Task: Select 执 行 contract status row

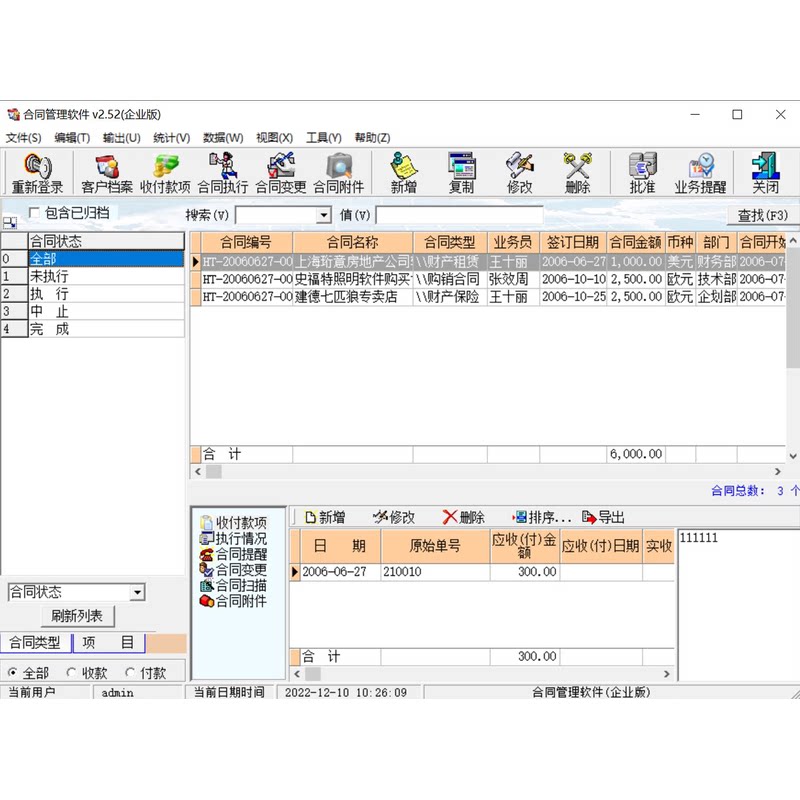Action: pyautogui.click(x=92, y=294)
